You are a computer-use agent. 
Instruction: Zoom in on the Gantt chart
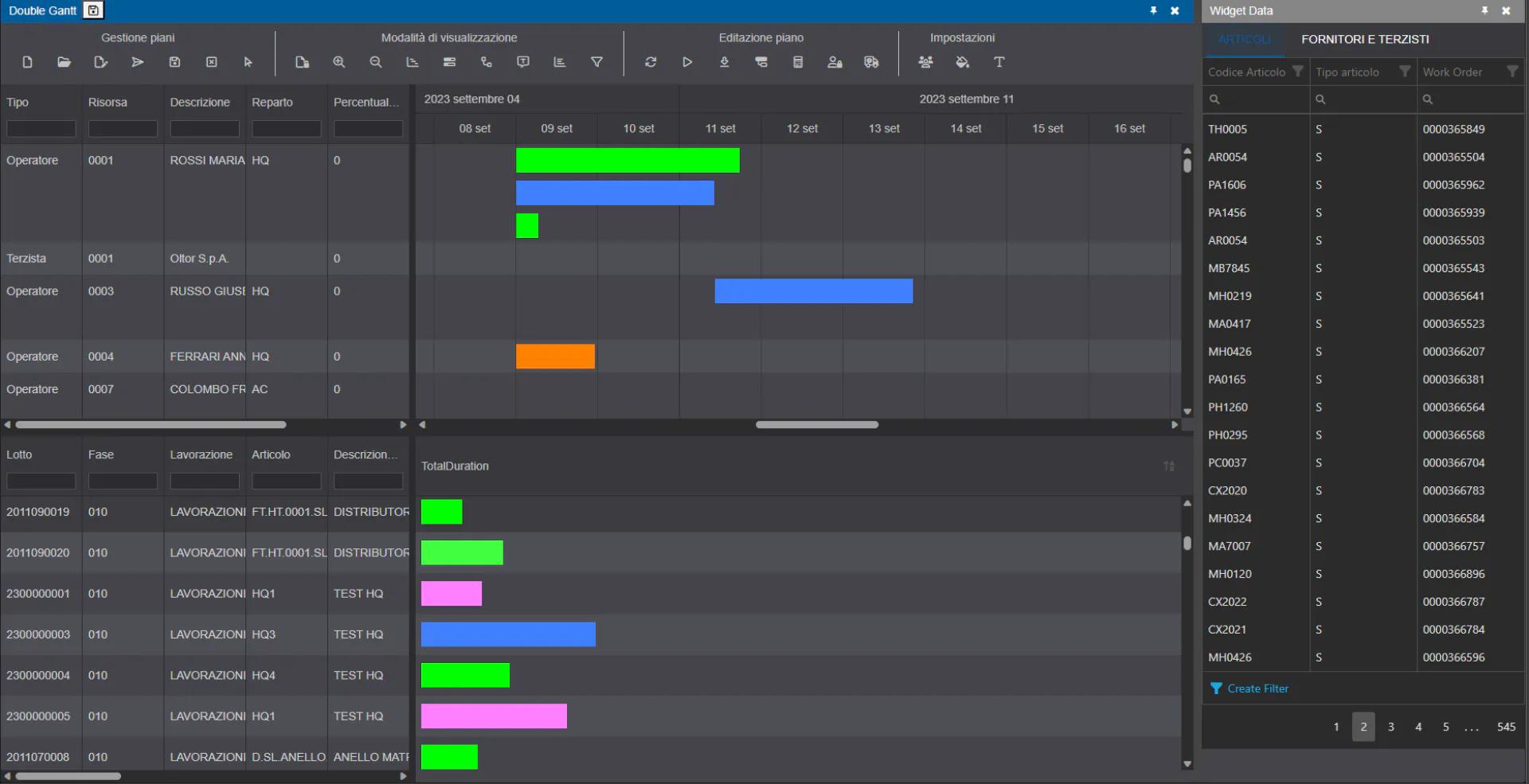(x=338, y=62)
